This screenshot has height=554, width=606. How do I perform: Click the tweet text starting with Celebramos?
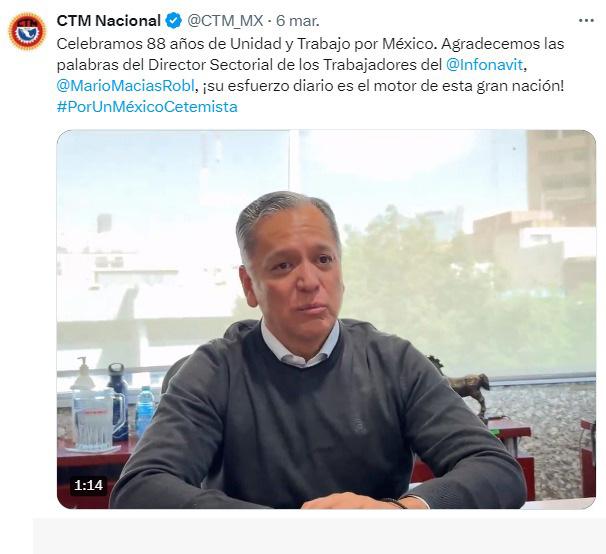pyautogui.click(x=310, y=75)
